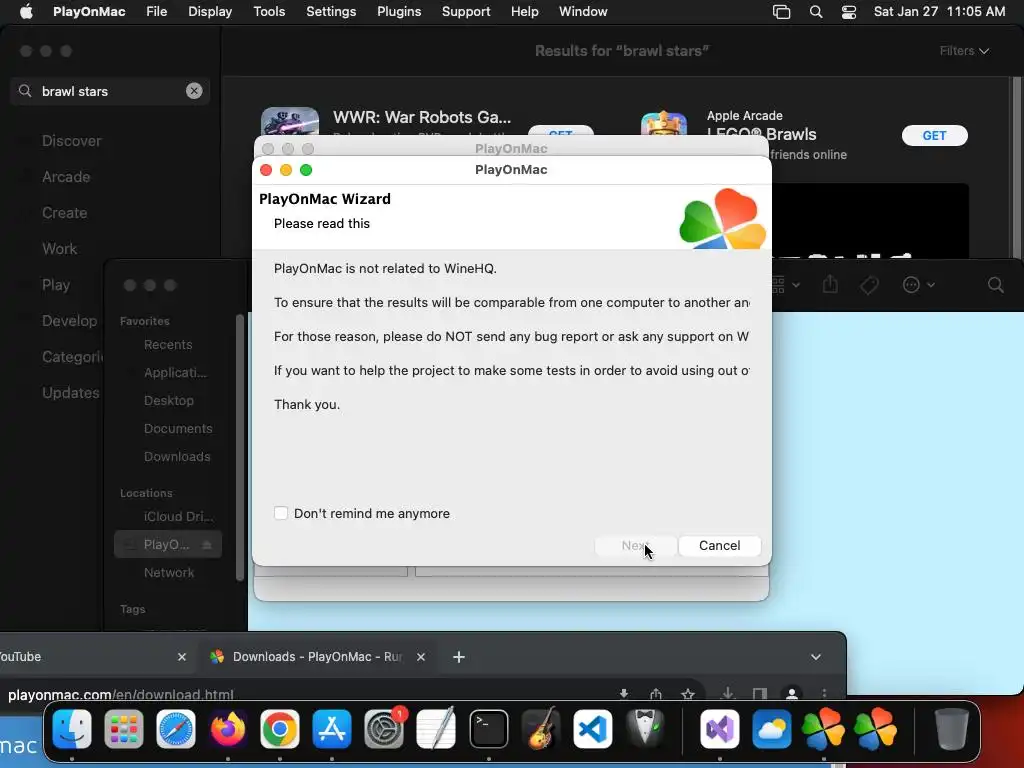
Task: Click Cancel in the PlayOnMac Wizard
Action: 719,546
